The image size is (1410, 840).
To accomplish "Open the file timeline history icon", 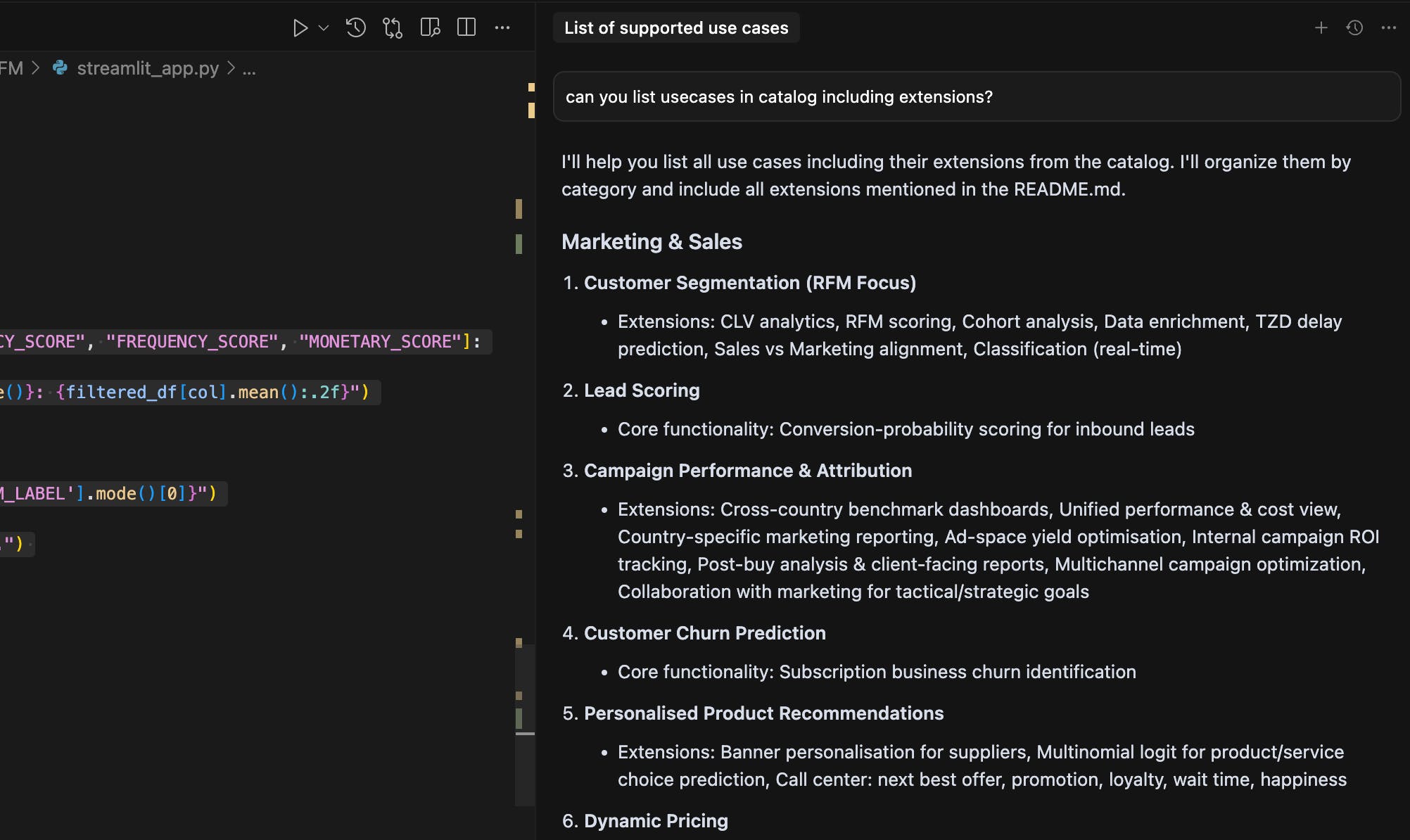I will point(356,28).
